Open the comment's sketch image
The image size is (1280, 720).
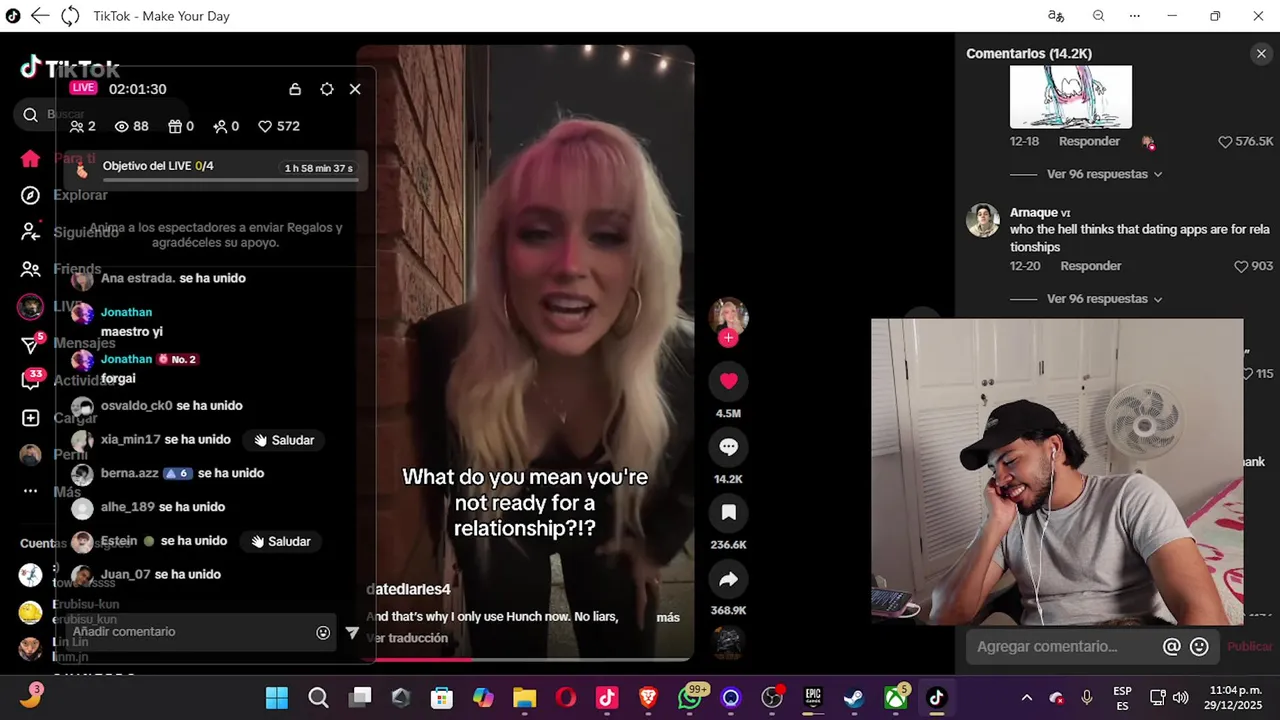pos(1071,97)
